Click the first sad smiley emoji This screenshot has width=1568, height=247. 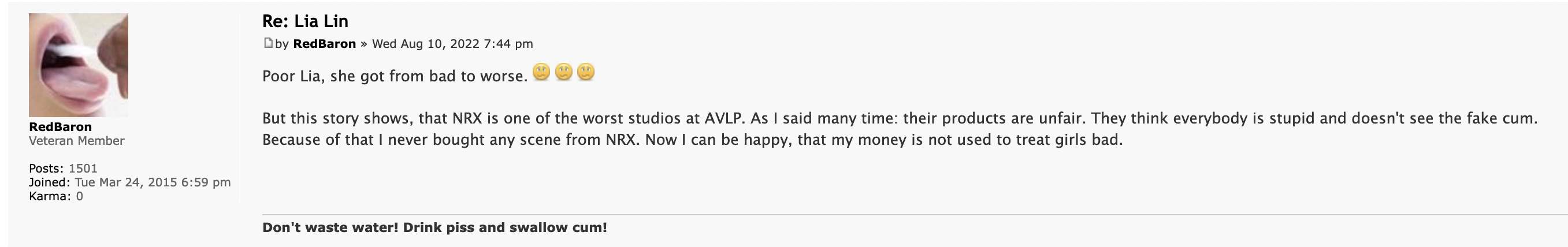(x=541, y=72)
